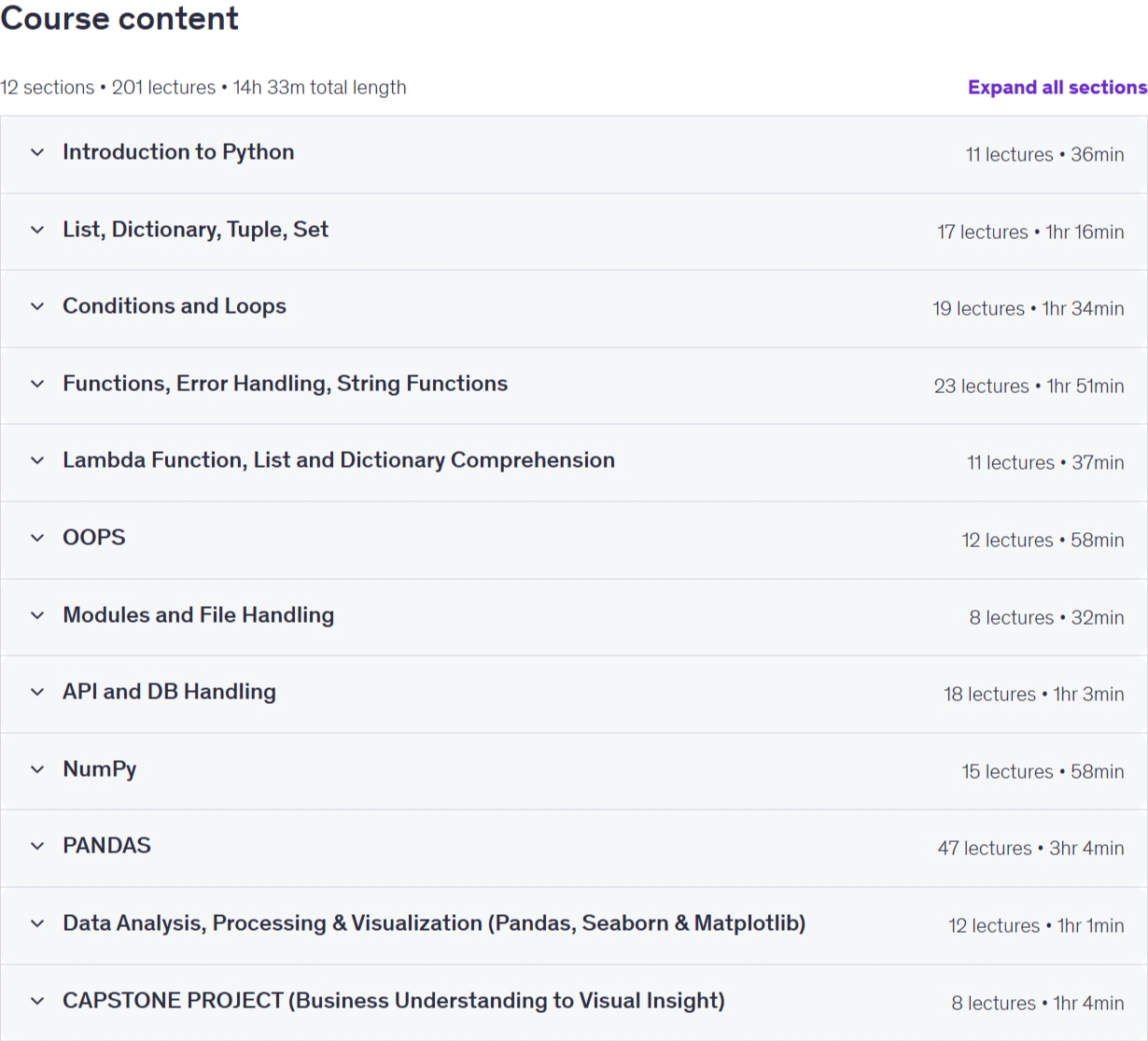Viewport: 1148px width, 1041px height.
Task: Select Functions, Error Handling, String Functions title
Action: (x=285, y=384)
